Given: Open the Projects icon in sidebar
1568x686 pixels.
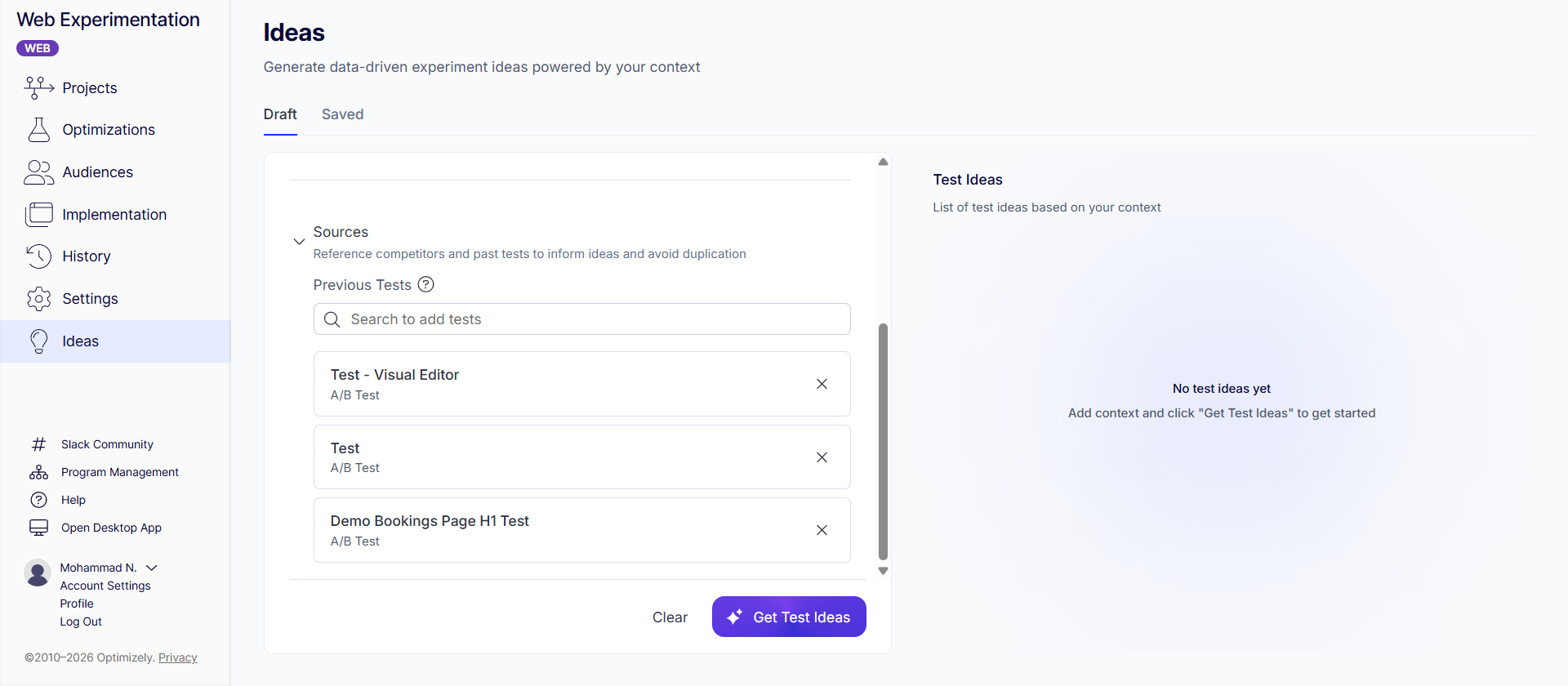Looking at the screenshot, I should point(39,87).
